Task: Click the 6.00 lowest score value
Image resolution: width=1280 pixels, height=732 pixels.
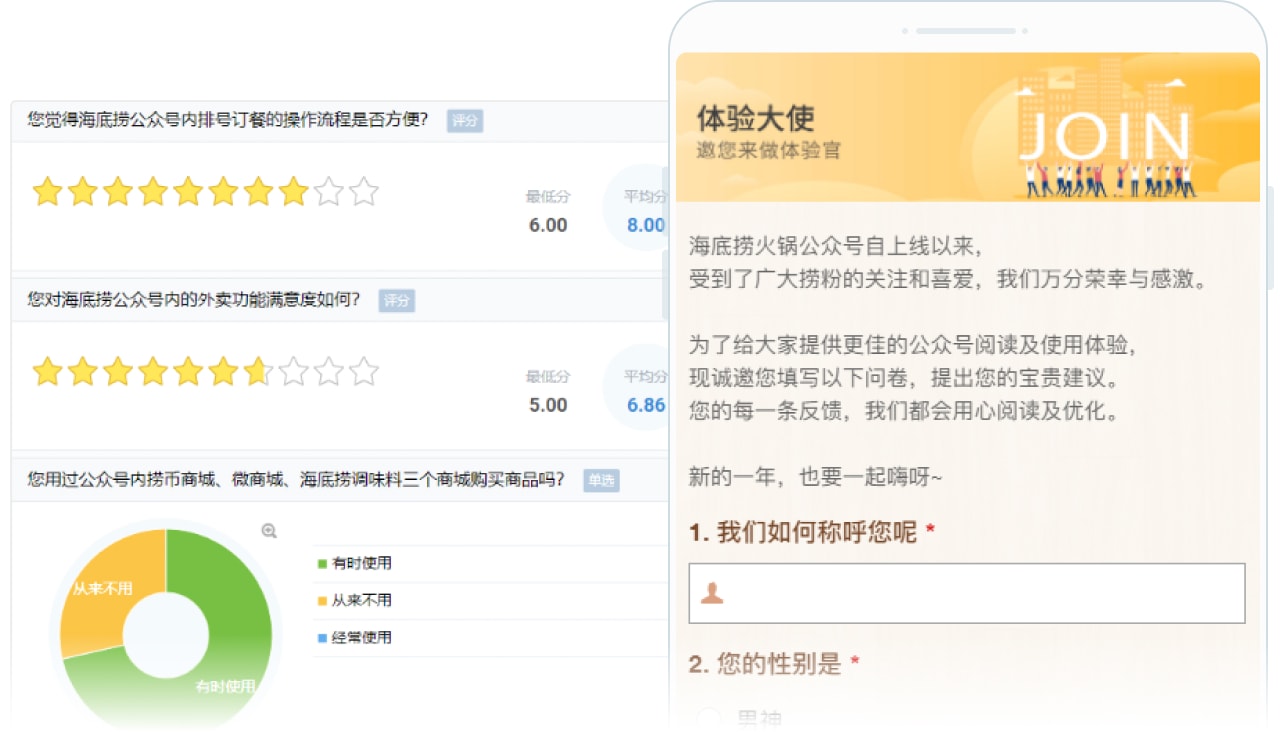Action: (x=548, y=225)
